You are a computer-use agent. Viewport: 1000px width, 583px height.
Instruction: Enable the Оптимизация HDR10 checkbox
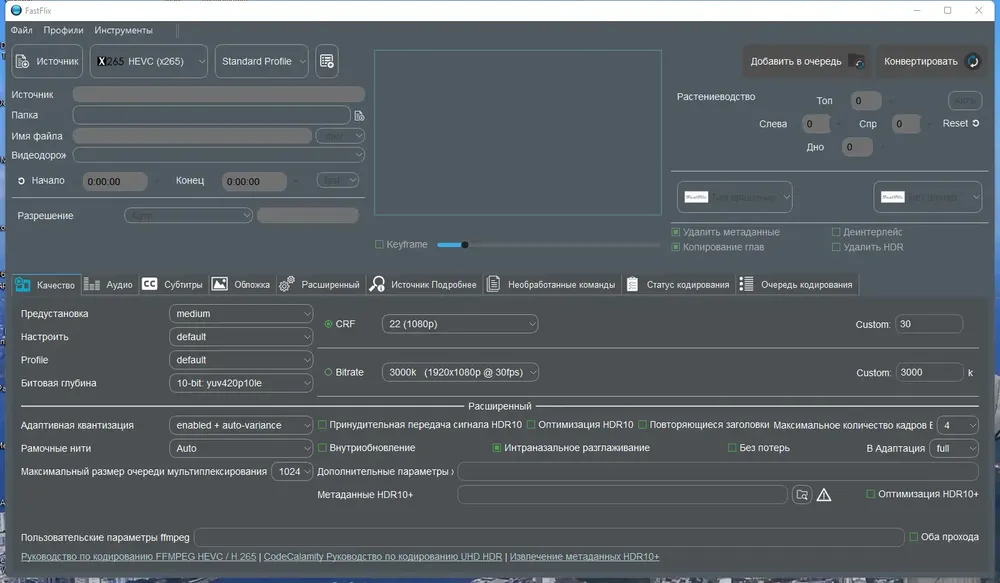[531, 425]
